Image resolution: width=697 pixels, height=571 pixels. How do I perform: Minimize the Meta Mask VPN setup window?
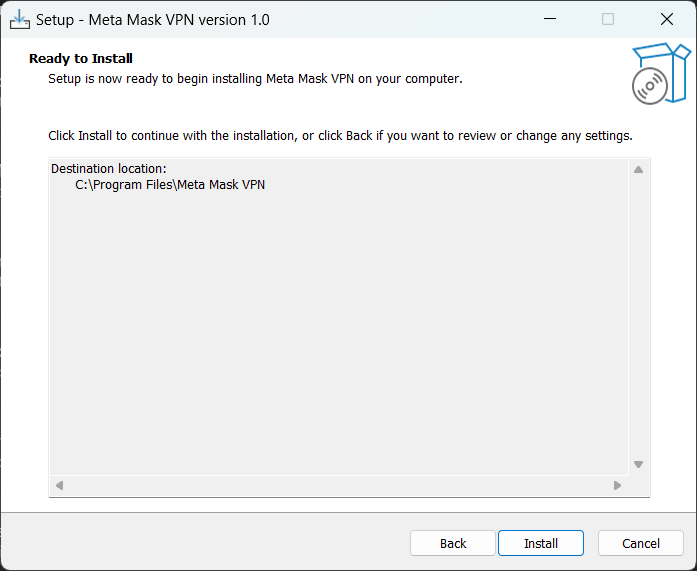pos(550,19)
